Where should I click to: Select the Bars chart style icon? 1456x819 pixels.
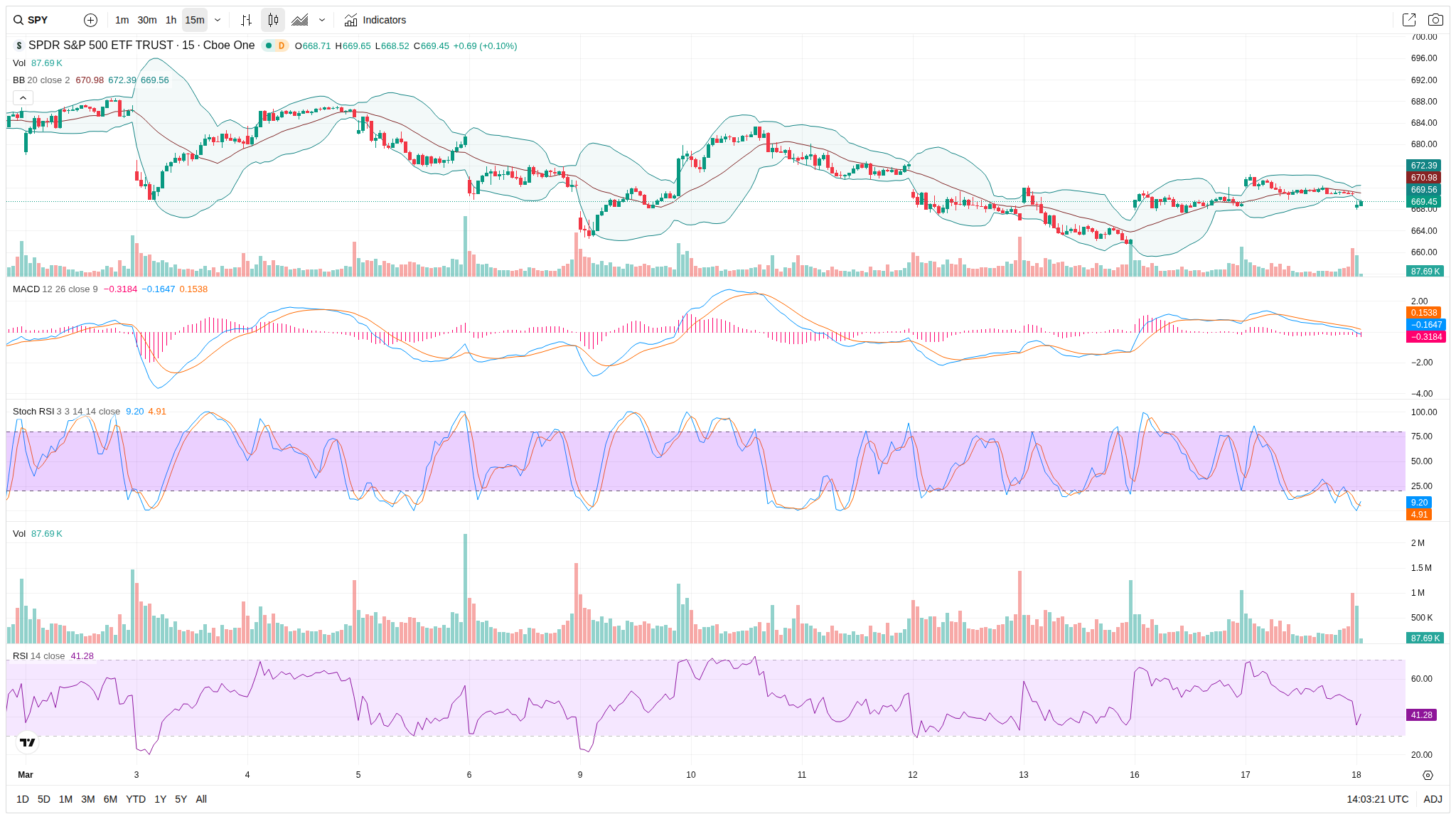click(246, 20)
